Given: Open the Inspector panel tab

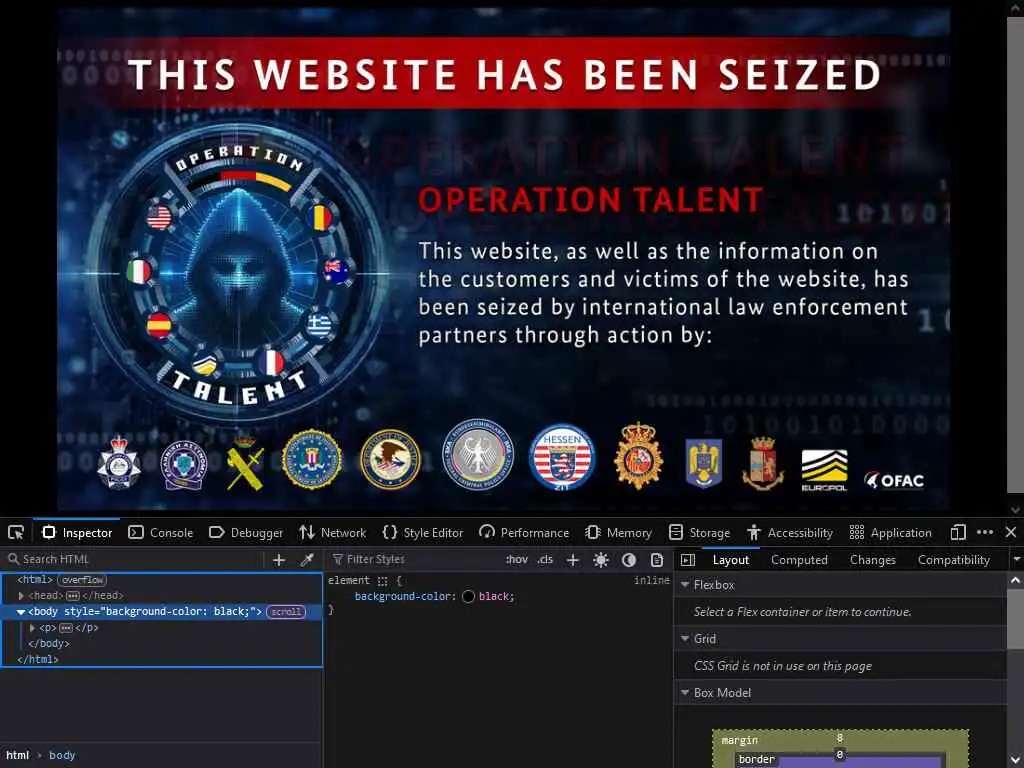Looking at the screenshot, I should [x=77, y=532].
